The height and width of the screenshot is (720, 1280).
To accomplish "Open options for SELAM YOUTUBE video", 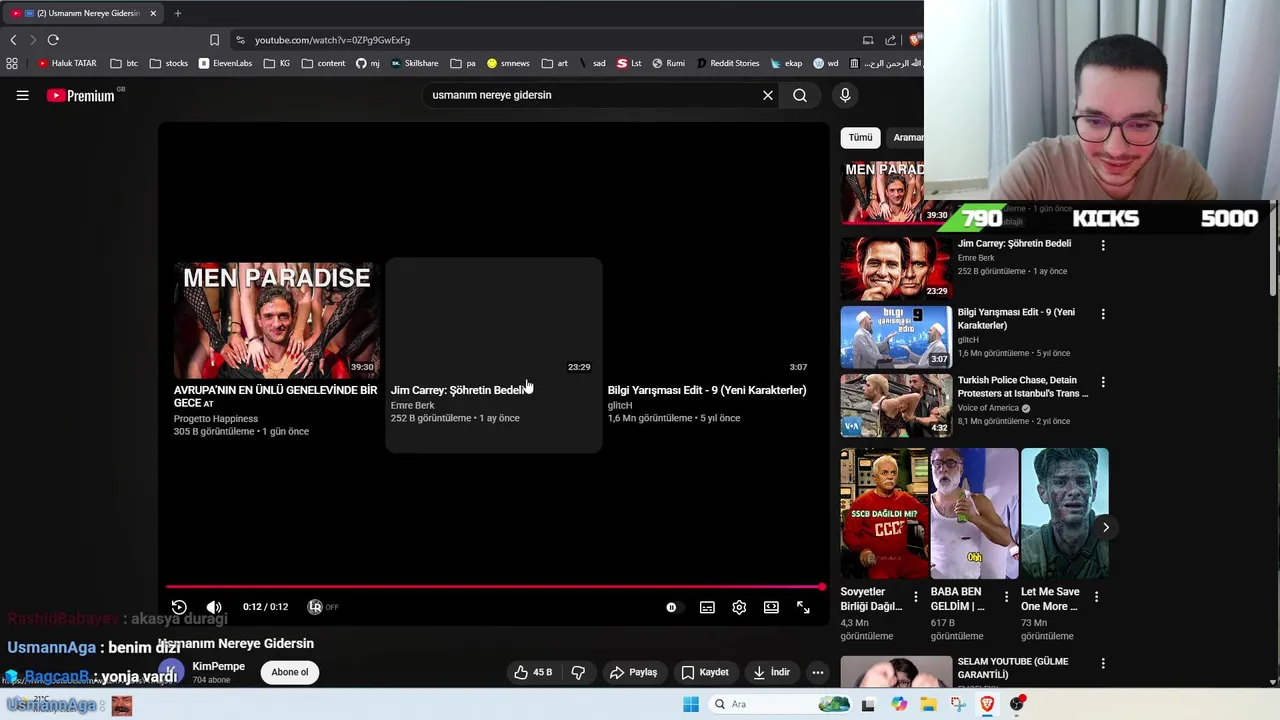I will pyautogui.click(x=1103, y=663).
